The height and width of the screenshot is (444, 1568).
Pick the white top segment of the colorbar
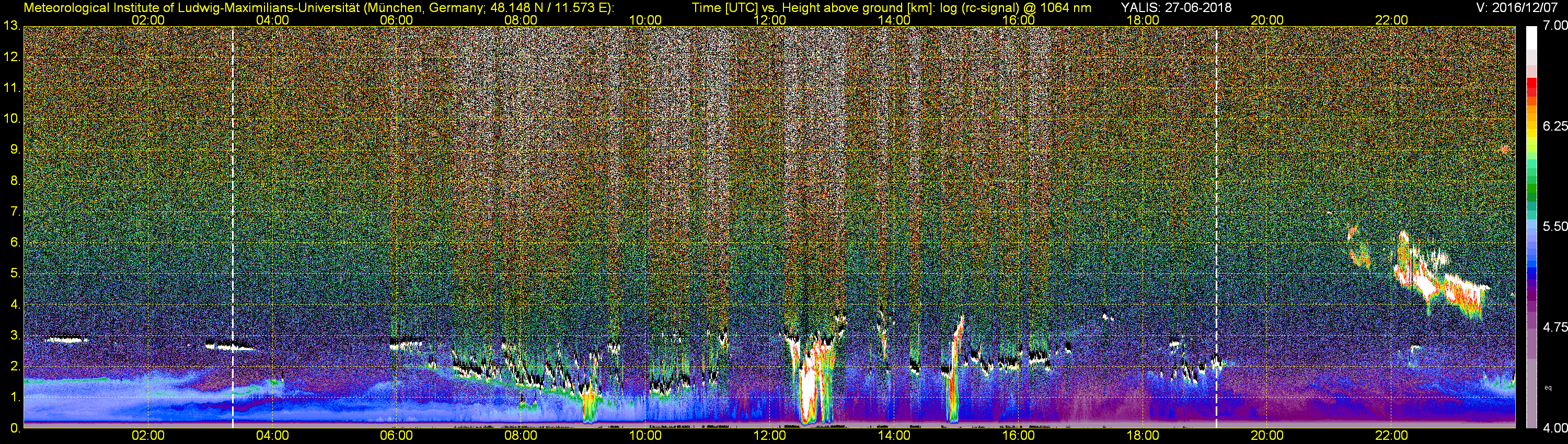[1531, 38]
